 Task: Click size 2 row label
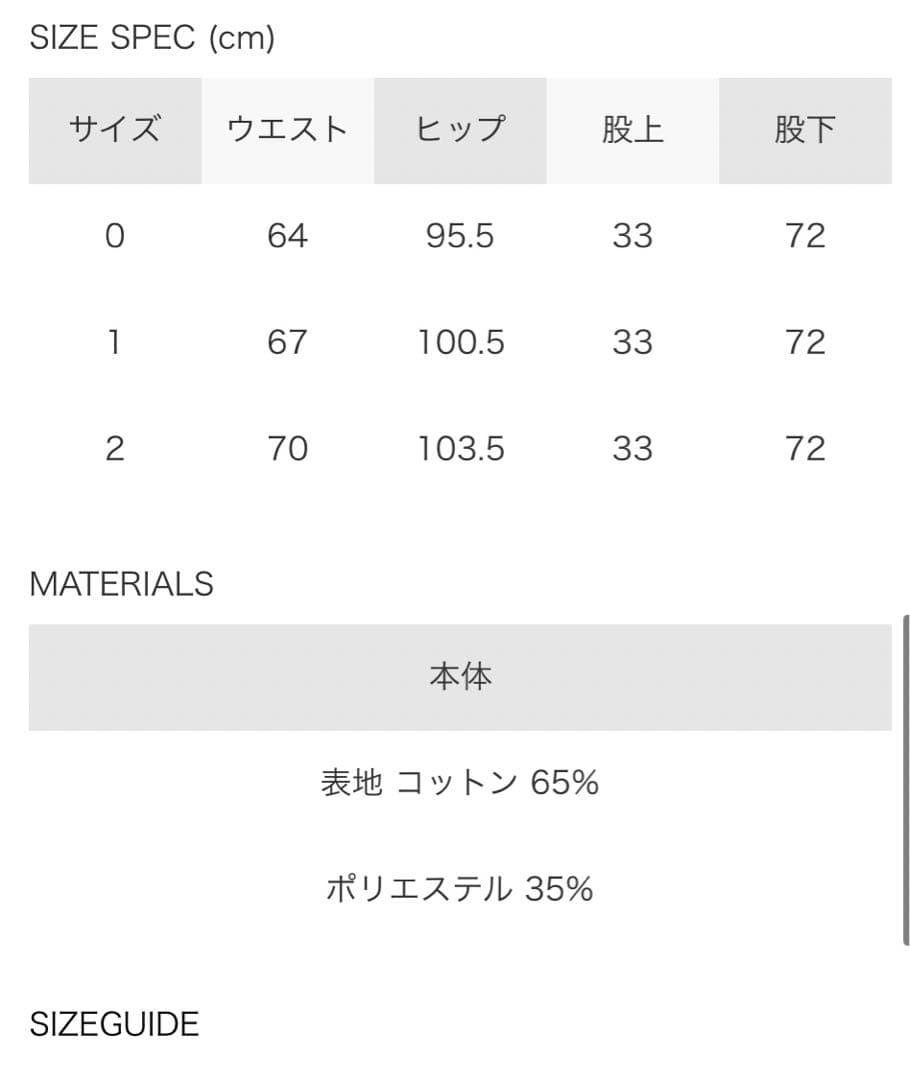(x=115, y=449)
